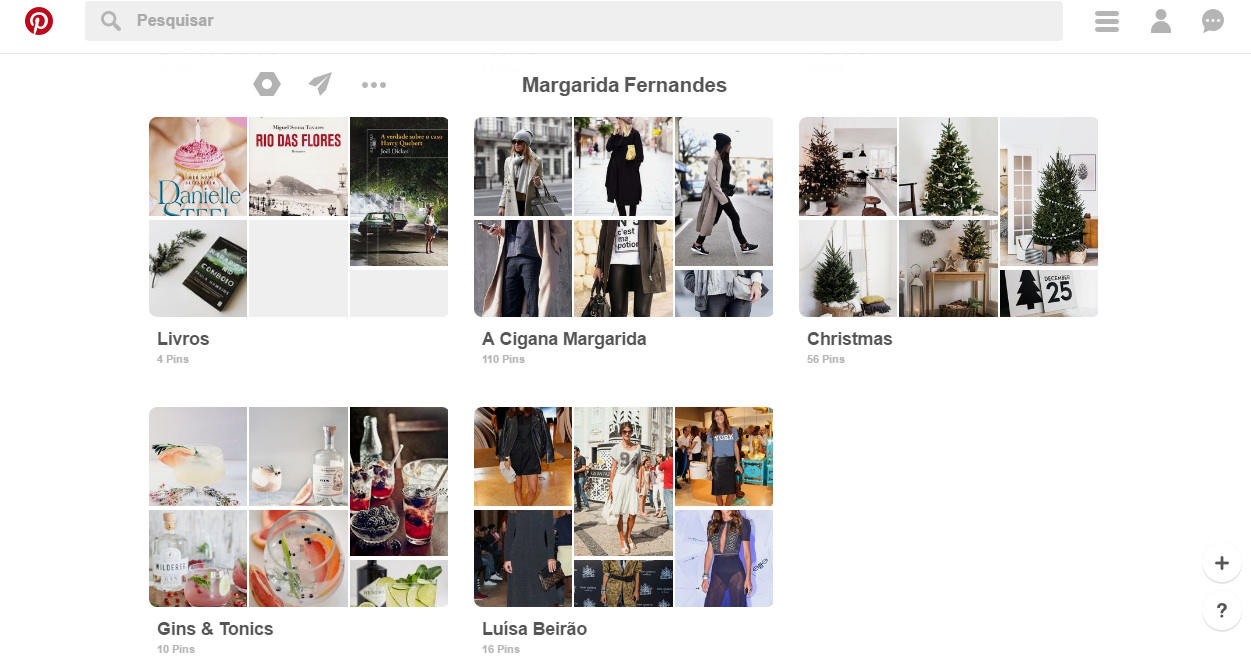Click the paper plane send icon

coord(320,85)
